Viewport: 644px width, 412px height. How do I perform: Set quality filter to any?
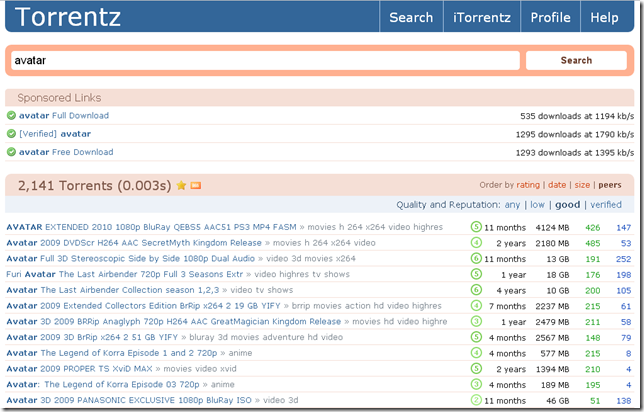[512, 205]
